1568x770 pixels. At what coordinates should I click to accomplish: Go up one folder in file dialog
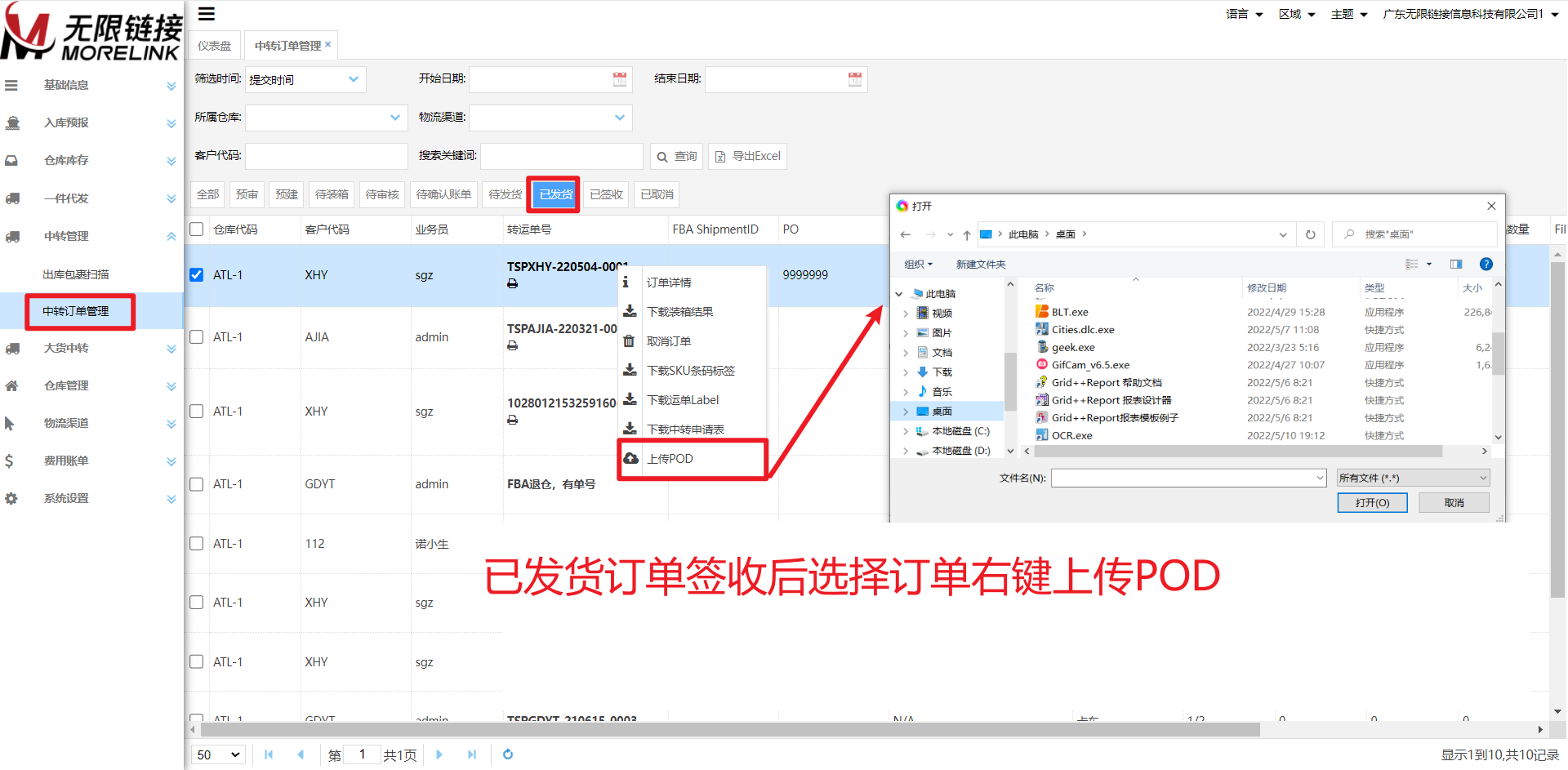coord(967,234)
